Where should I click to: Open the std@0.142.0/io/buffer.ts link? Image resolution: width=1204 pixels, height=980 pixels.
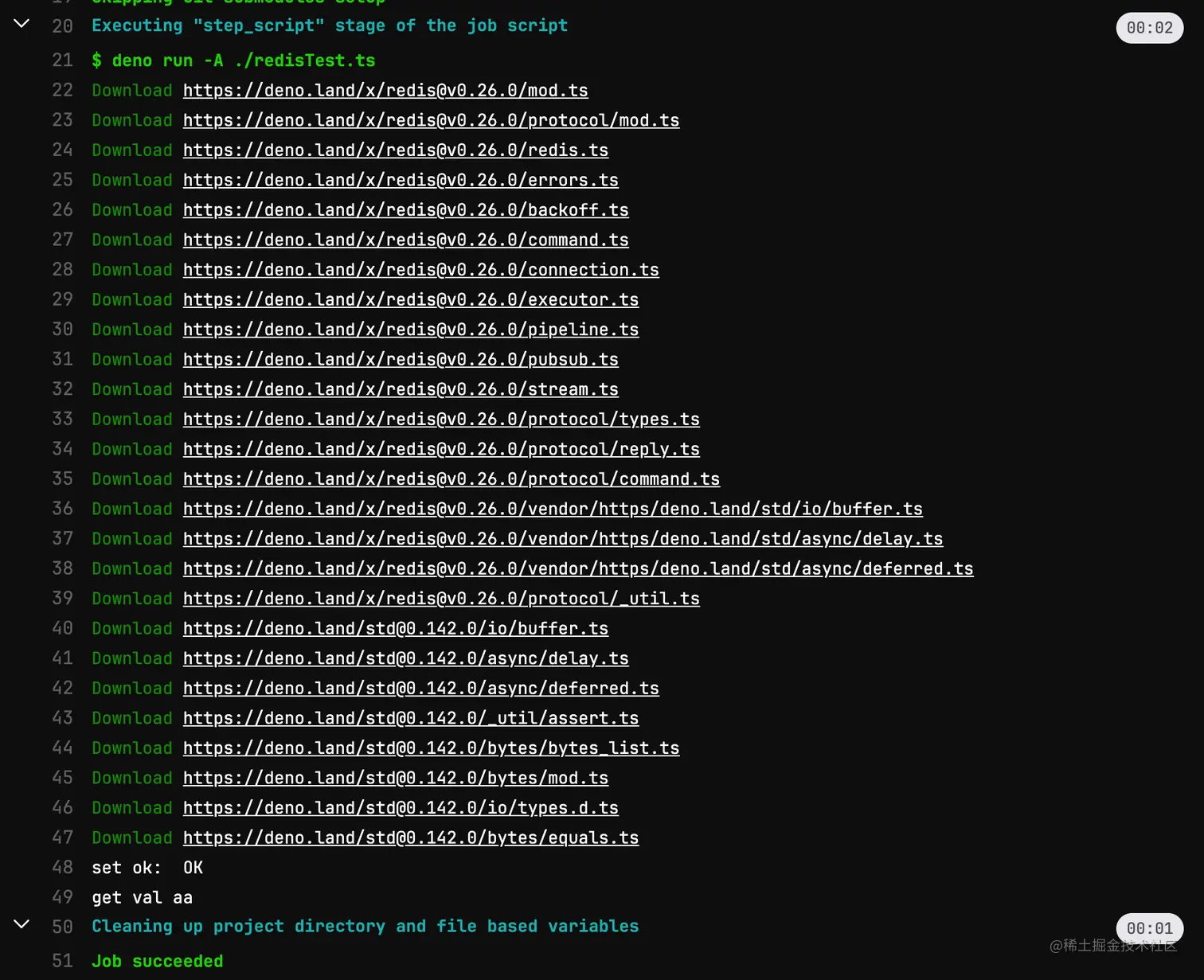tap(396, 628)
